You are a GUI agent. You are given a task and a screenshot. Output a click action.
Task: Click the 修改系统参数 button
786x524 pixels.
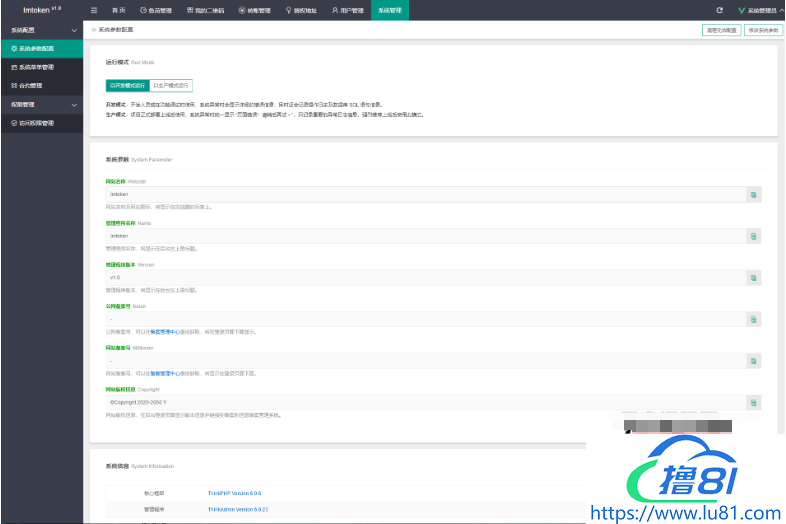click(x=763, y=31)
